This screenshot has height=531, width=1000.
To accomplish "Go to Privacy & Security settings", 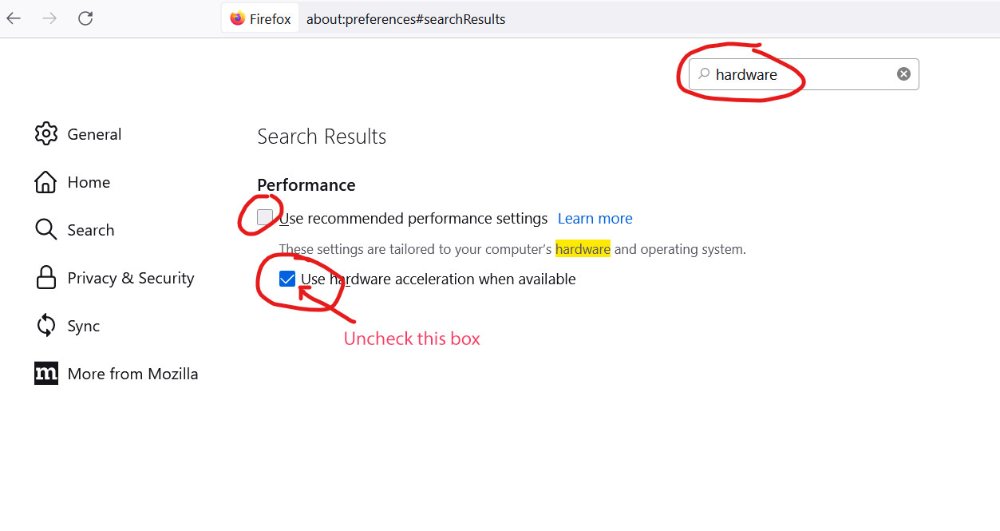I will (130, 278).
